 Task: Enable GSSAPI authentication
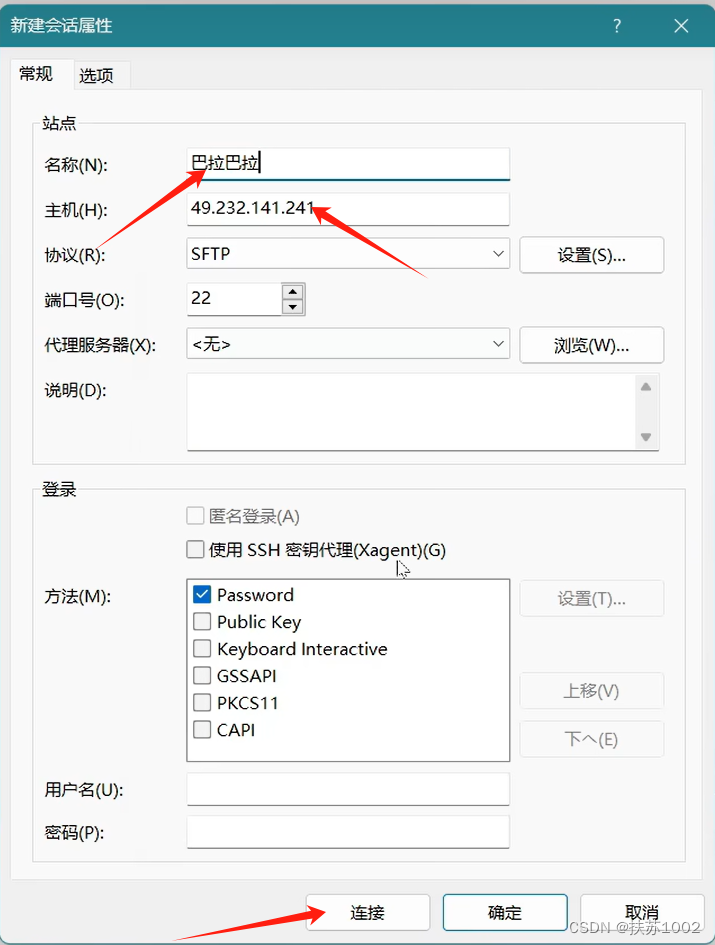point(201,675)
